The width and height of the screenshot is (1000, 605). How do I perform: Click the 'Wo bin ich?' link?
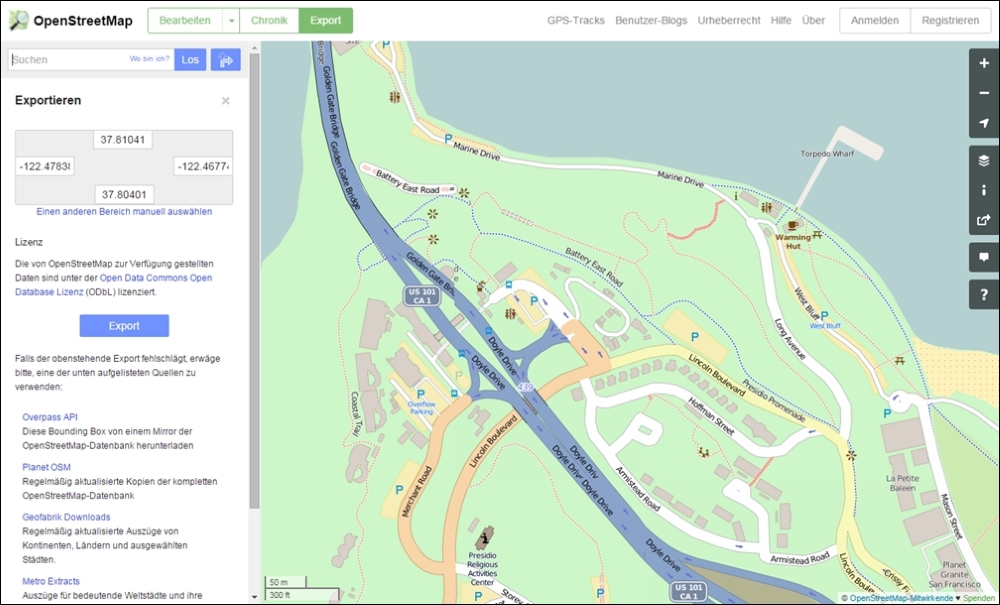150,59
